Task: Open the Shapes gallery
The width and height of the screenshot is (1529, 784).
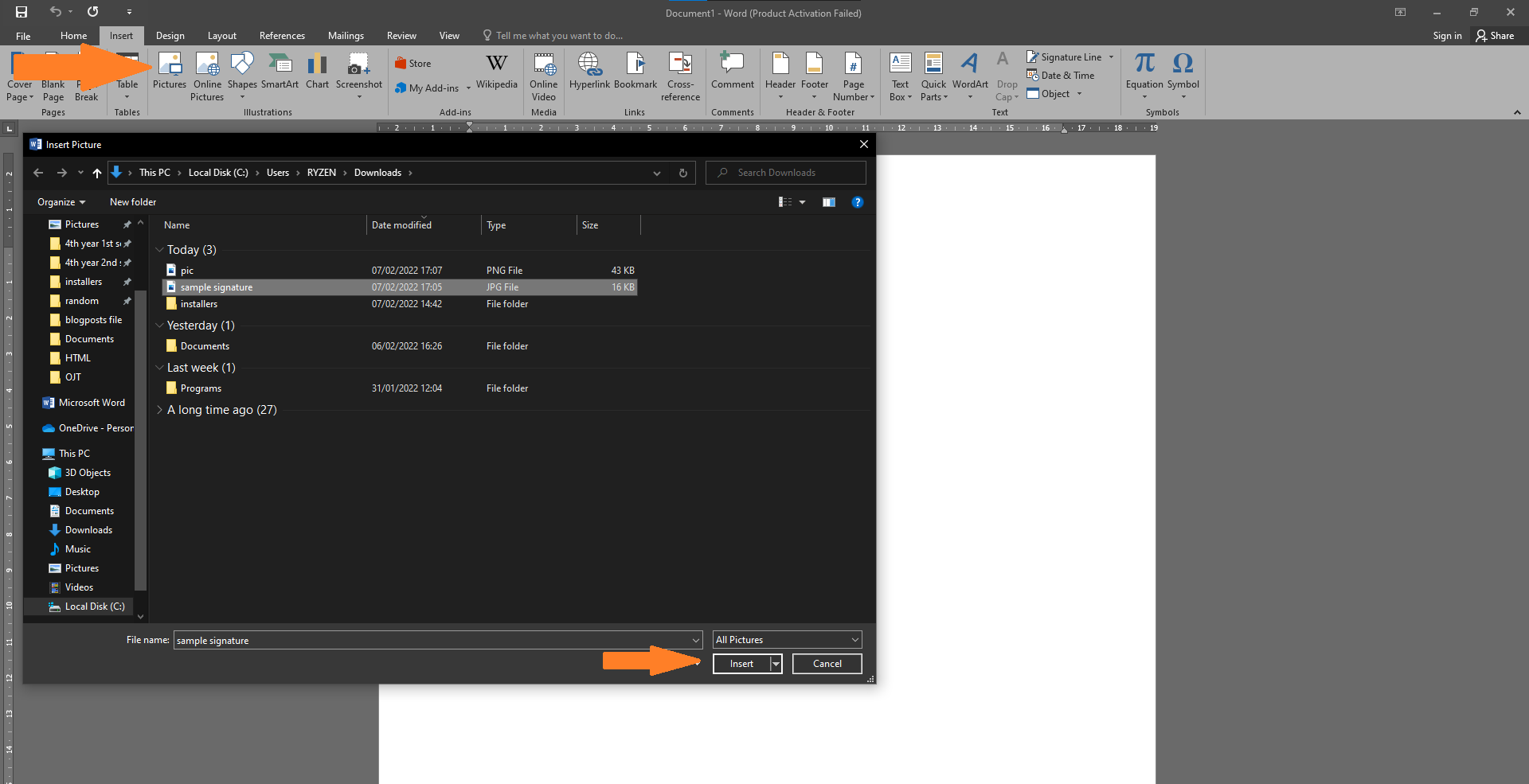Action: 242,70
